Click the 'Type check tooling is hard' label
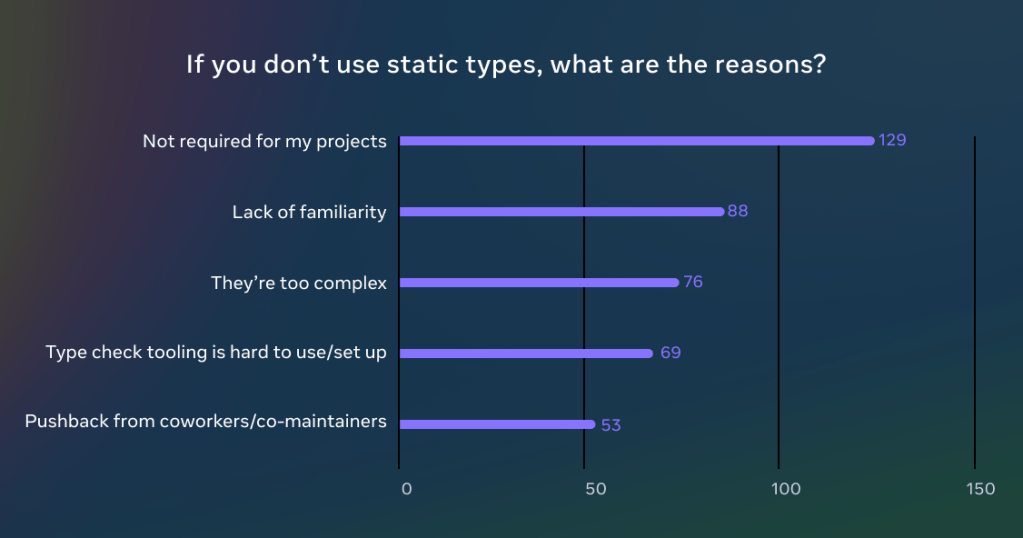This screenshot has height=538, width=1023. [216, 352]
